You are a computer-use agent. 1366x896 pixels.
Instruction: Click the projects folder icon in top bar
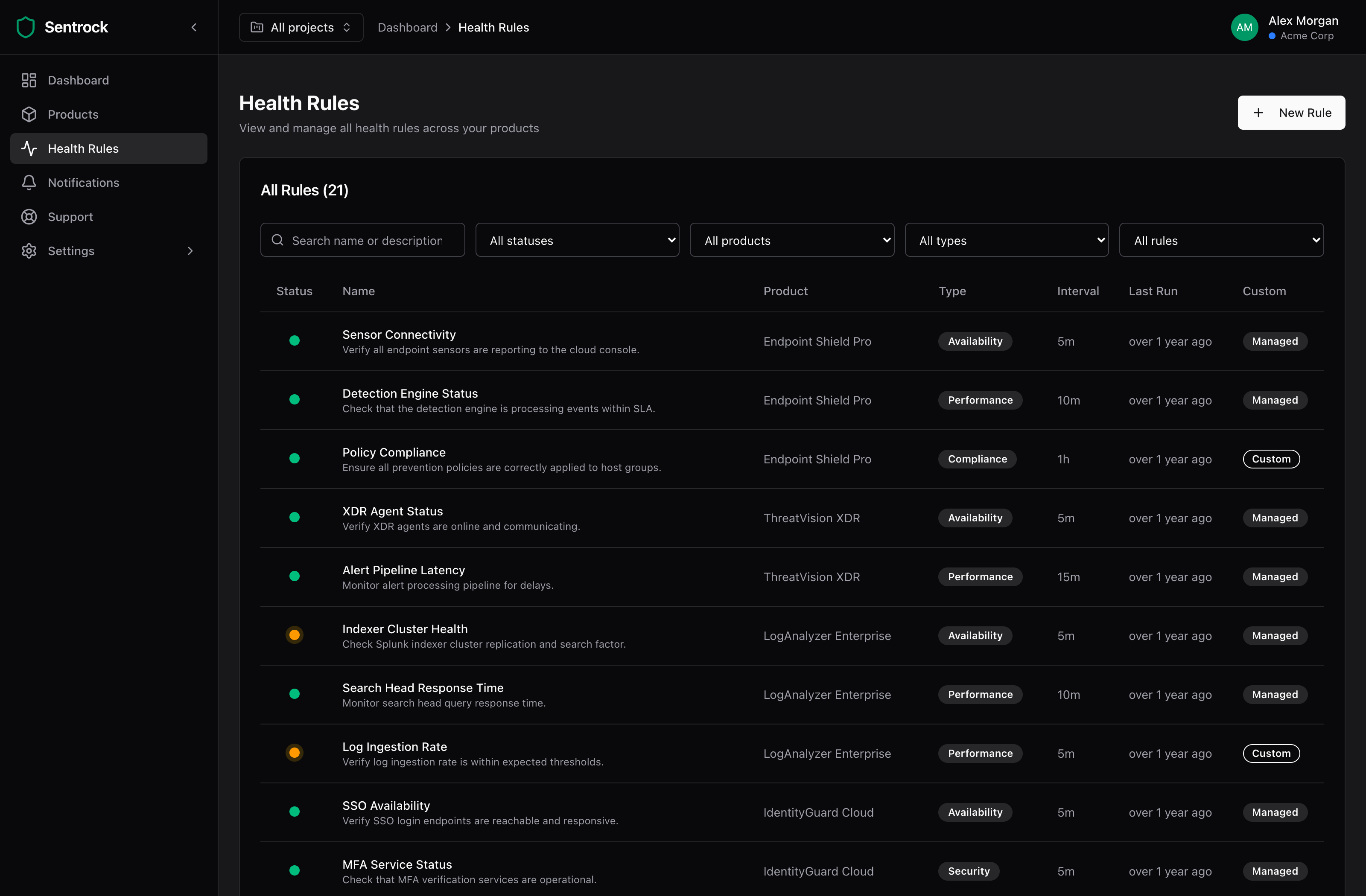click(x=257, y=27)
